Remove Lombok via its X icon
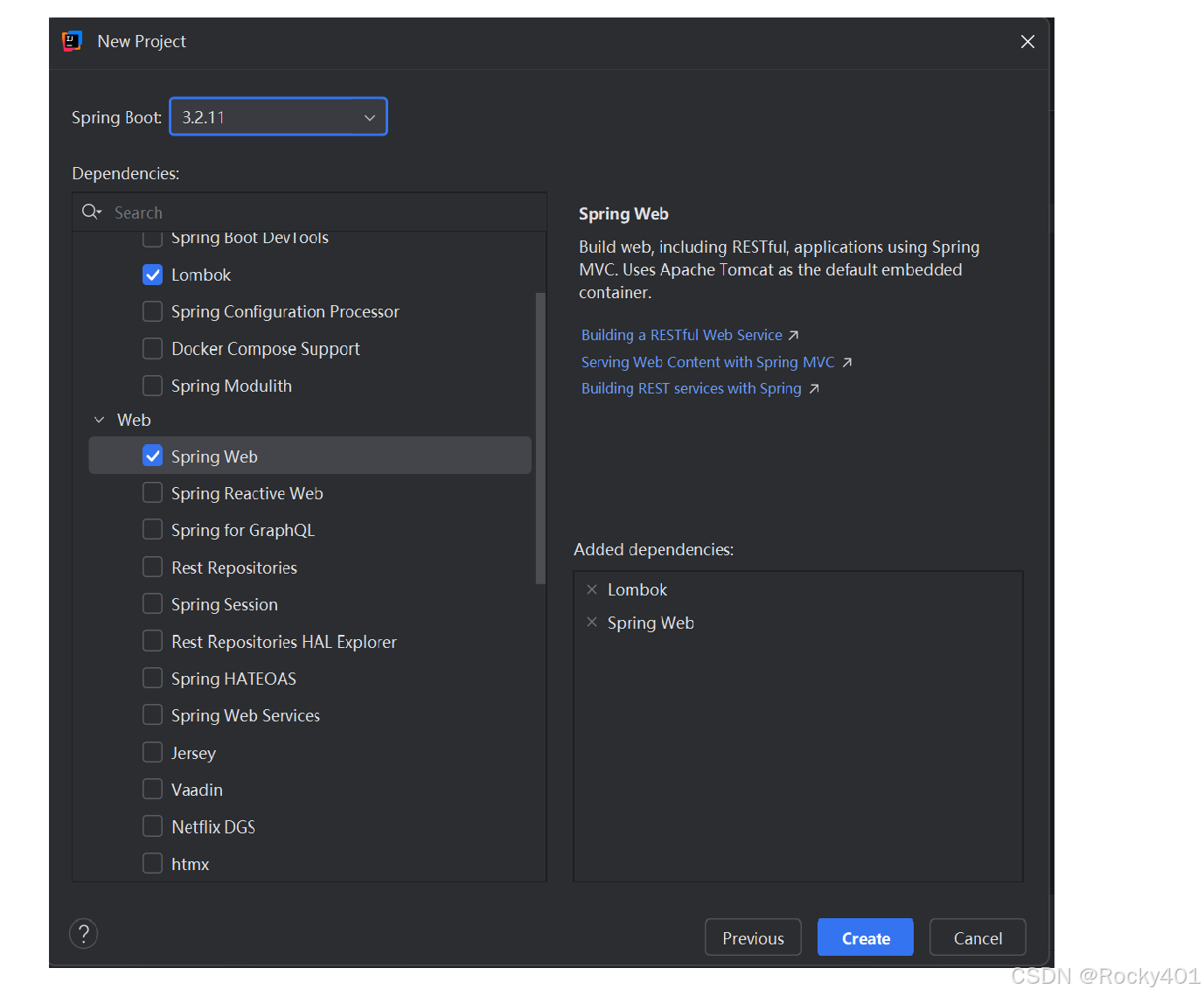This screenshot has width=1204, height=996. [x=592, y=589]
